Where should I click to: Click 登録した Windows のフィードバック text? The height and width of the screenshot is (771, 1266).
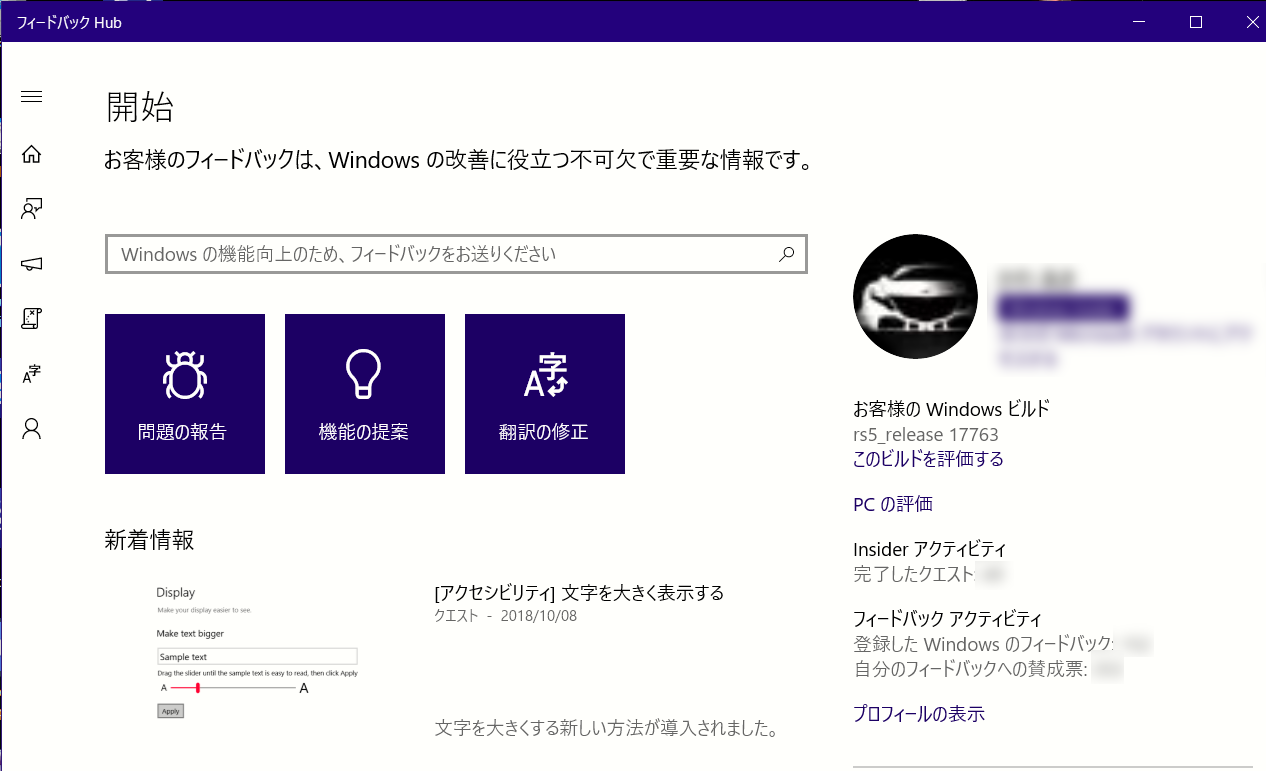pos(983,644)
